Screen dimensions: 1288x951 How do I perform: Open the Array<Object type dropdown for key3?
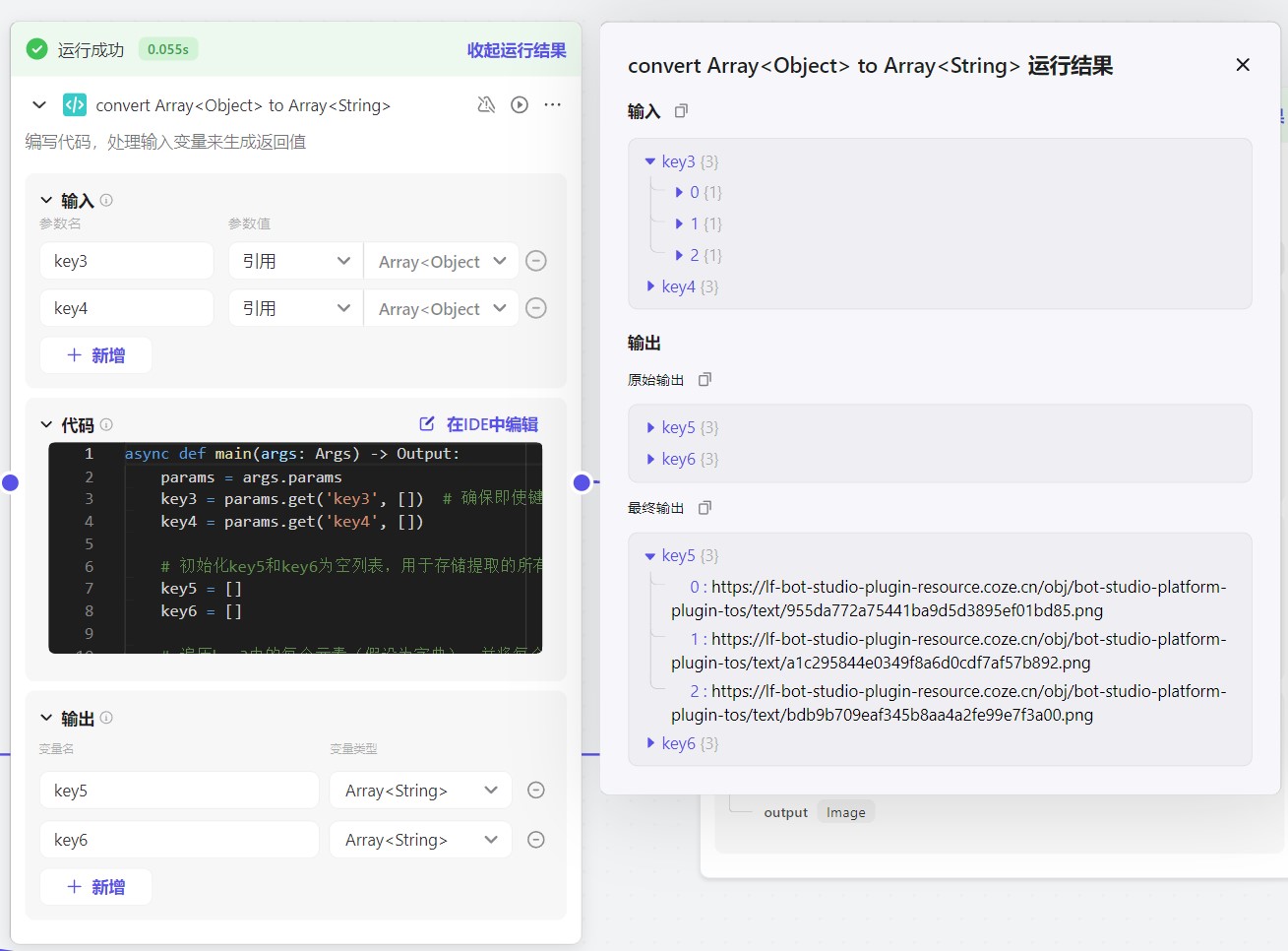coord(442,261)
